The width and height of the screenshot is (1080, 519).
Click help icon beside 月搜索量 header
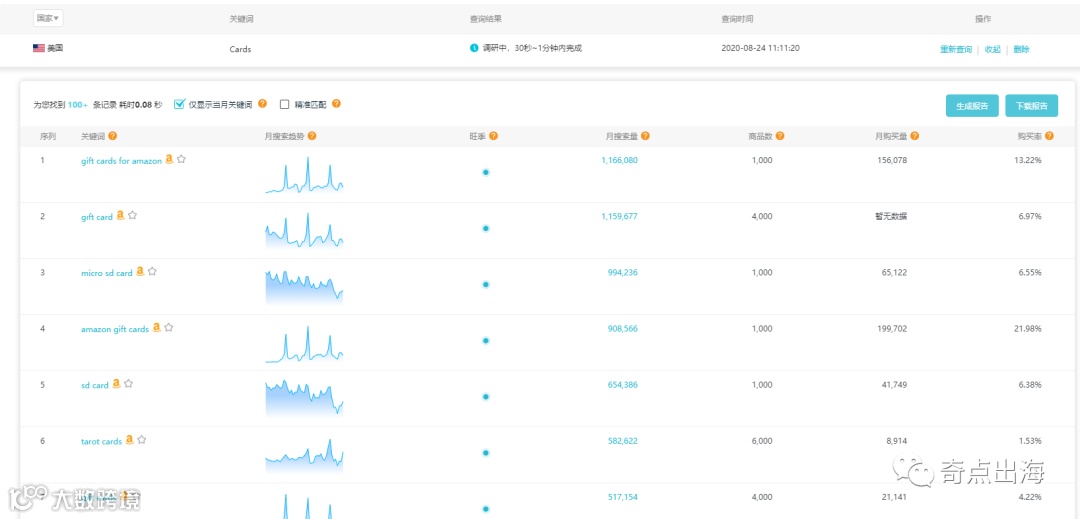pyautogui.click(x=645, y=136)
